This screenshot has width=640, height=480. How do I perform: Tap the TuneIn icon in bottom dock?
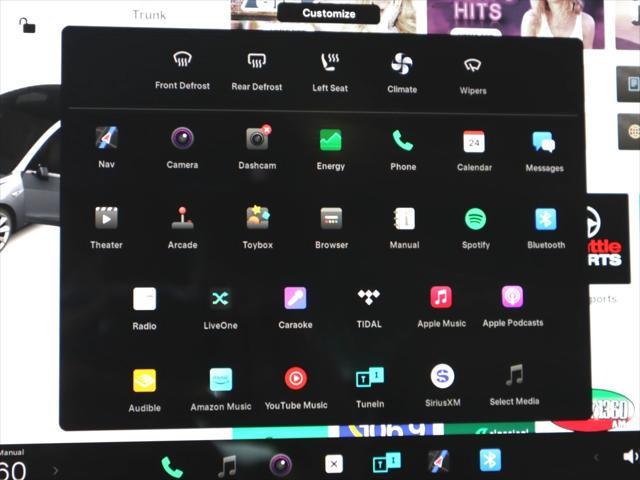pos(387,462)
